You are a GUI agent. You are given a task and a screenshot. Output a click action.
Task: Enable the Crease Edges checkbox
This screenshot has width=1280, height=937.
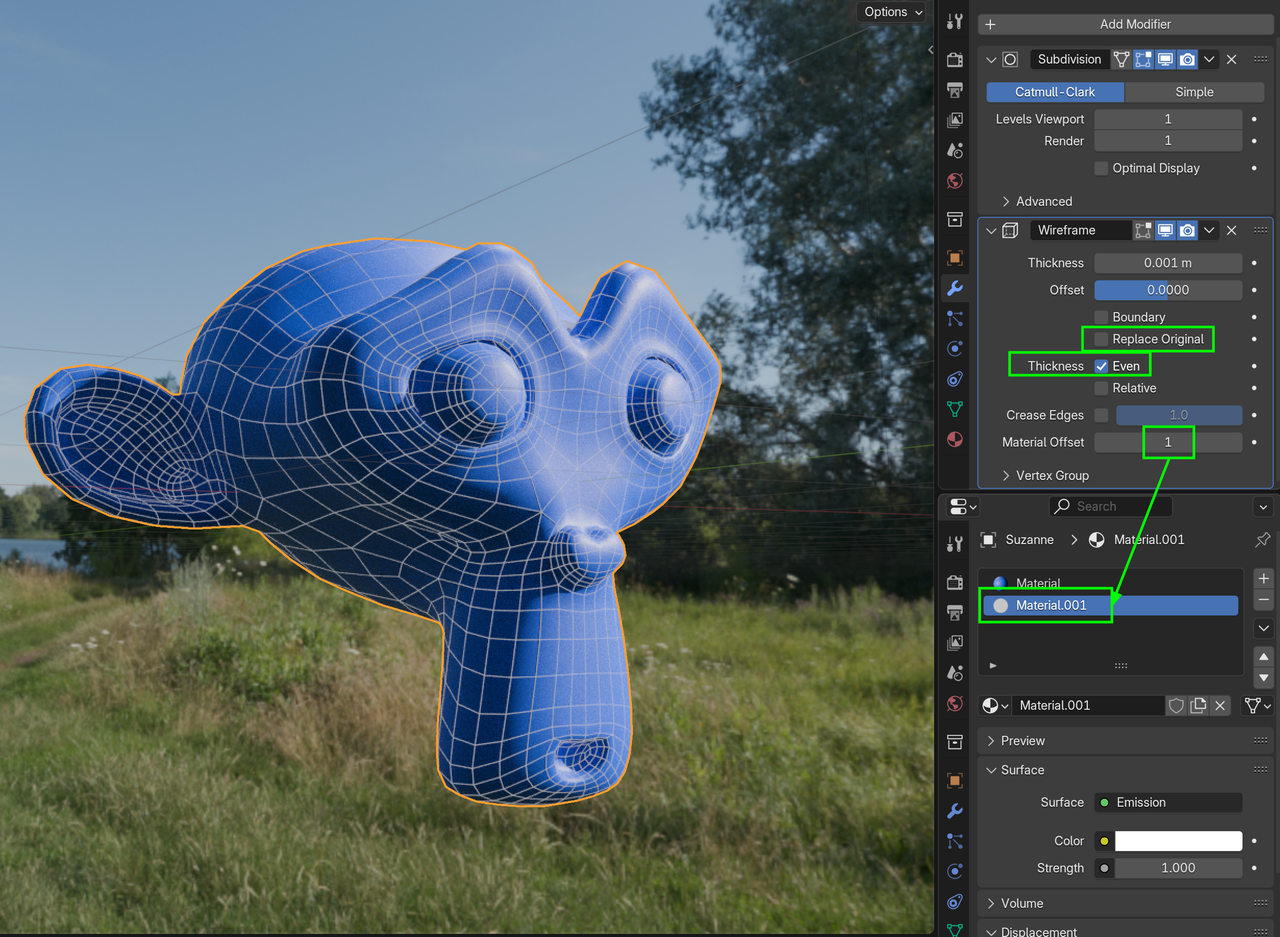pos(1101,415)
